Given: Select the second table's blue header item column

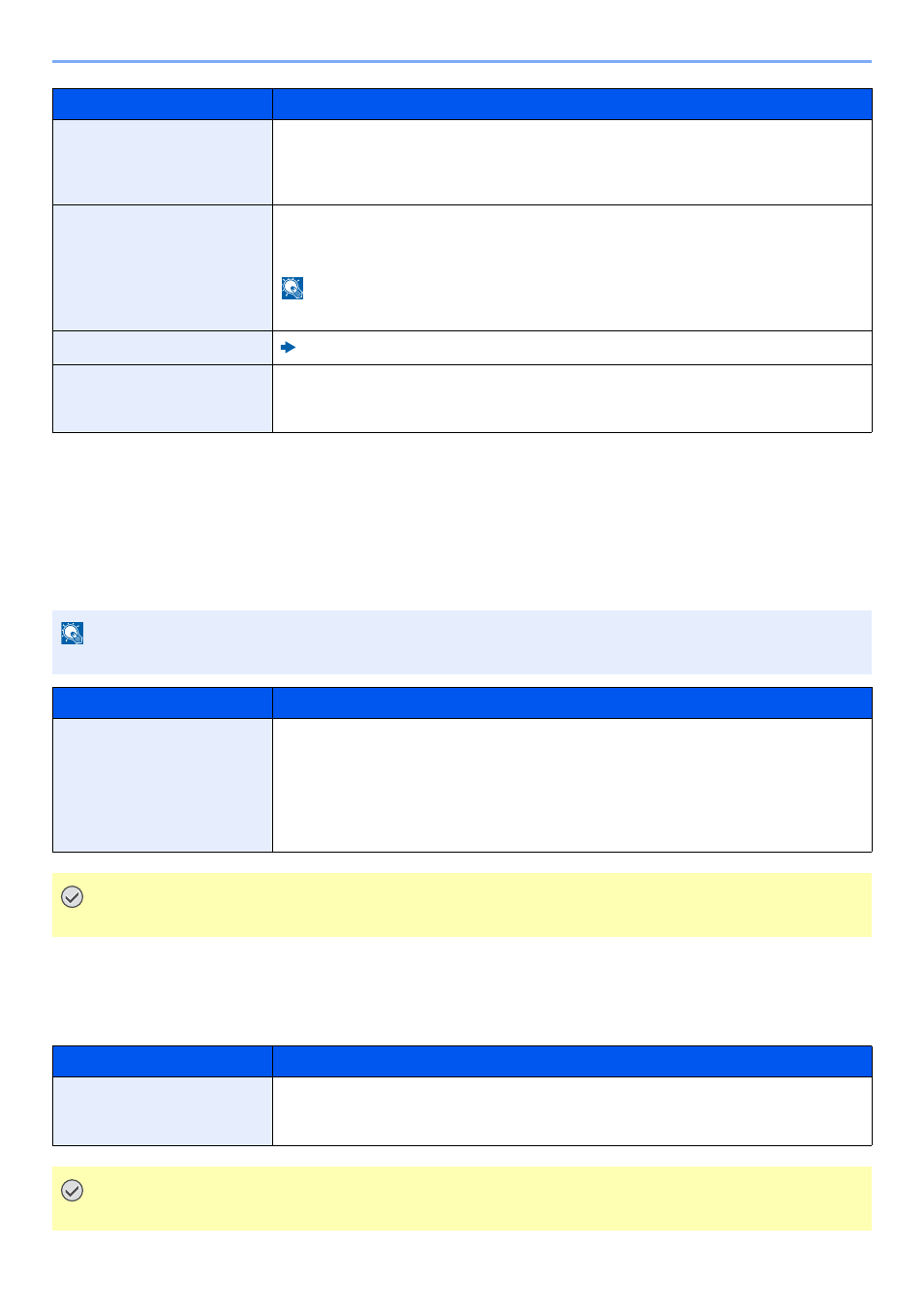Looking at the screenshot, I should pyautogui.click(x=163, y=703).
